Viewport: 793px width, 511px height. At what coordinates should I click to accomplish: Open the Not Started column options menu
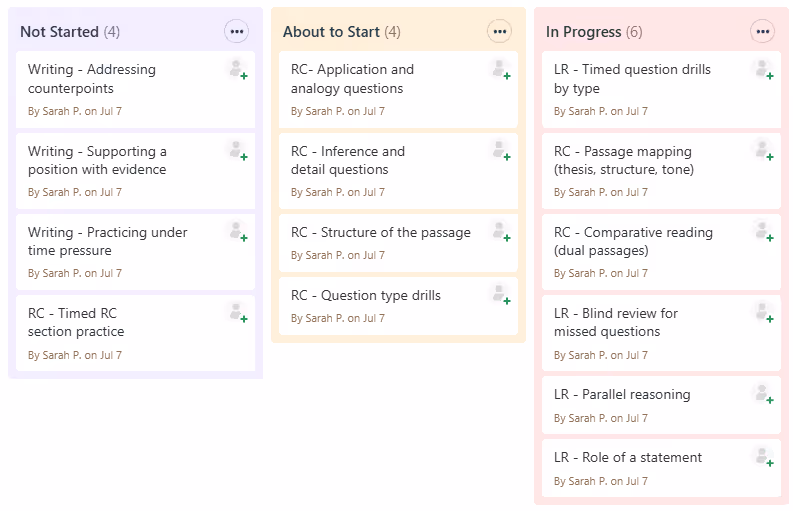point(237,32)
